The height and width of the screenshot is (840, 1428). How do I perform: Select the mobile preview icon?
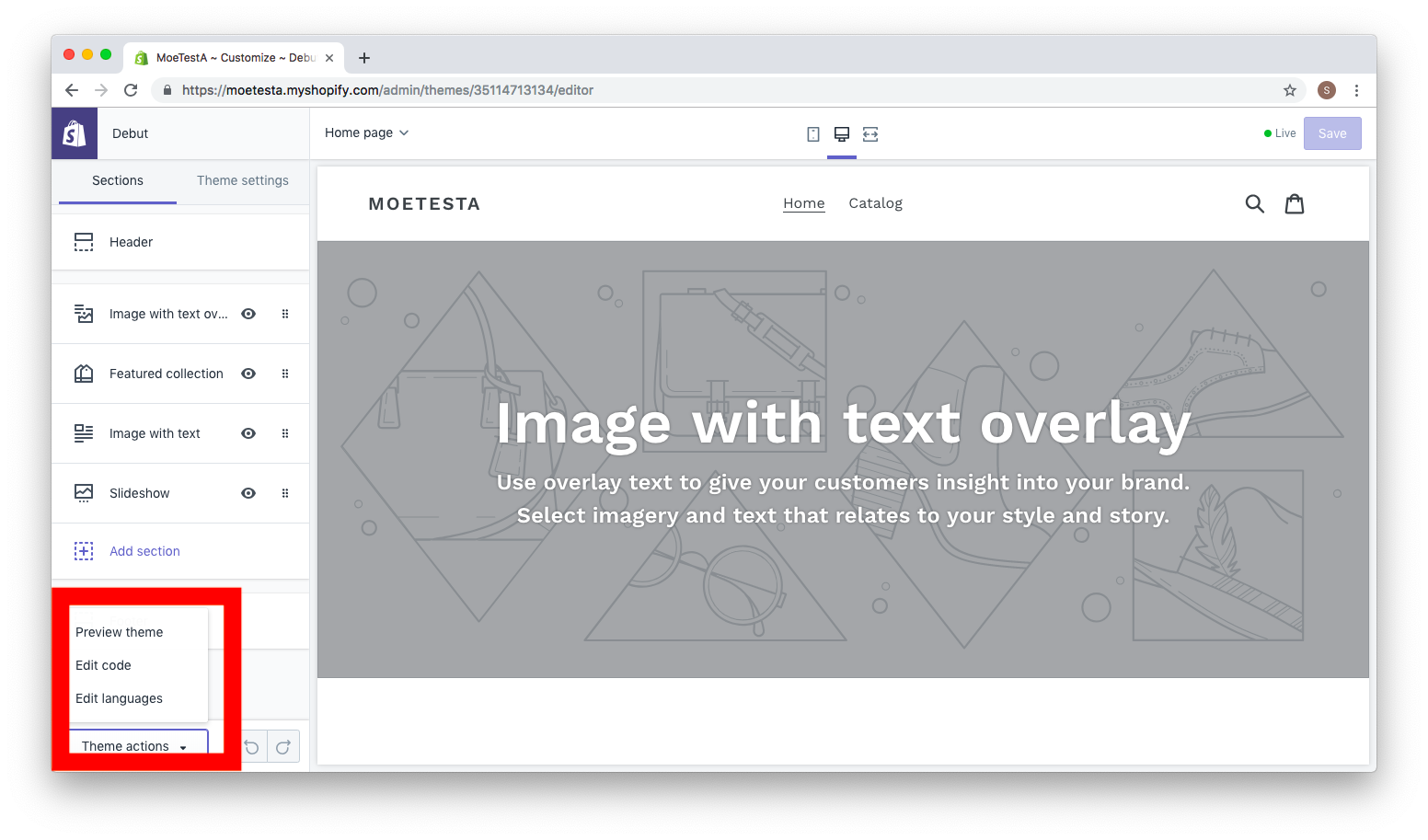[813, 134]
